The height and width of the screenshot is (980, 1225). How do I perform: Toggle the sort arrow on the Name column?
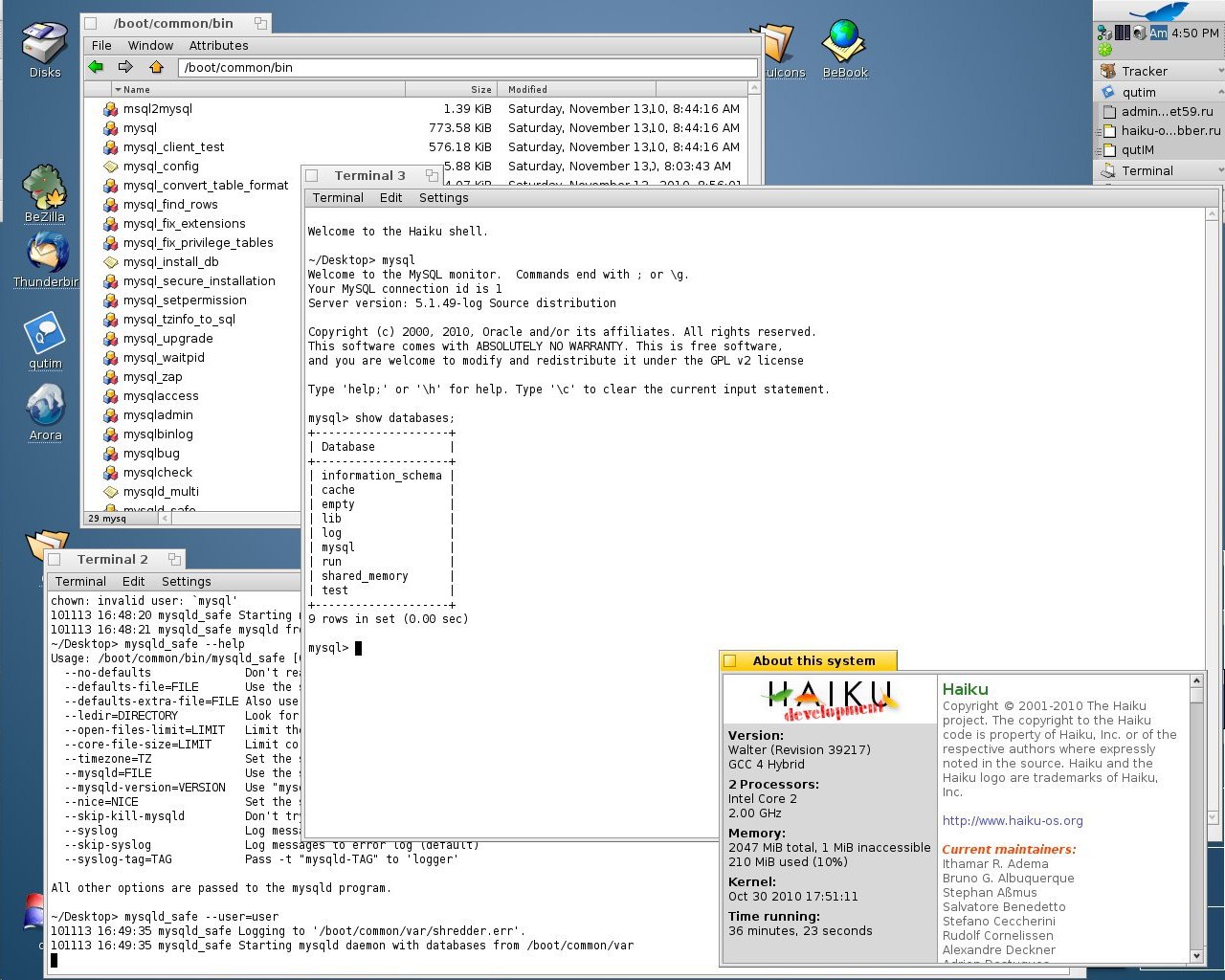[118, 89]
